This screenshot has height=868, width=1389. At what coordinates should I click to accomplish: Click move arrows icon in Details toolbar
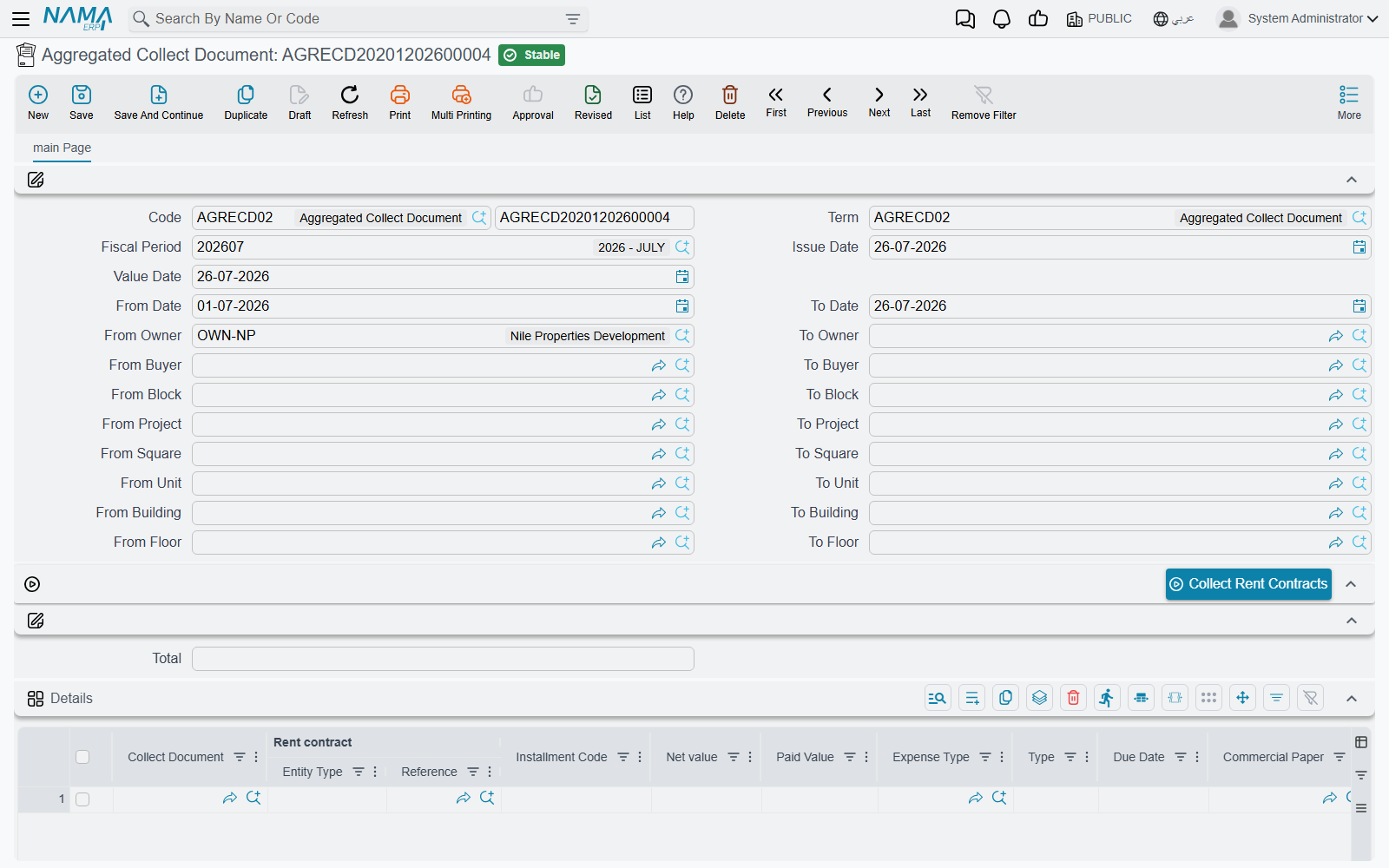[1243, 698]
